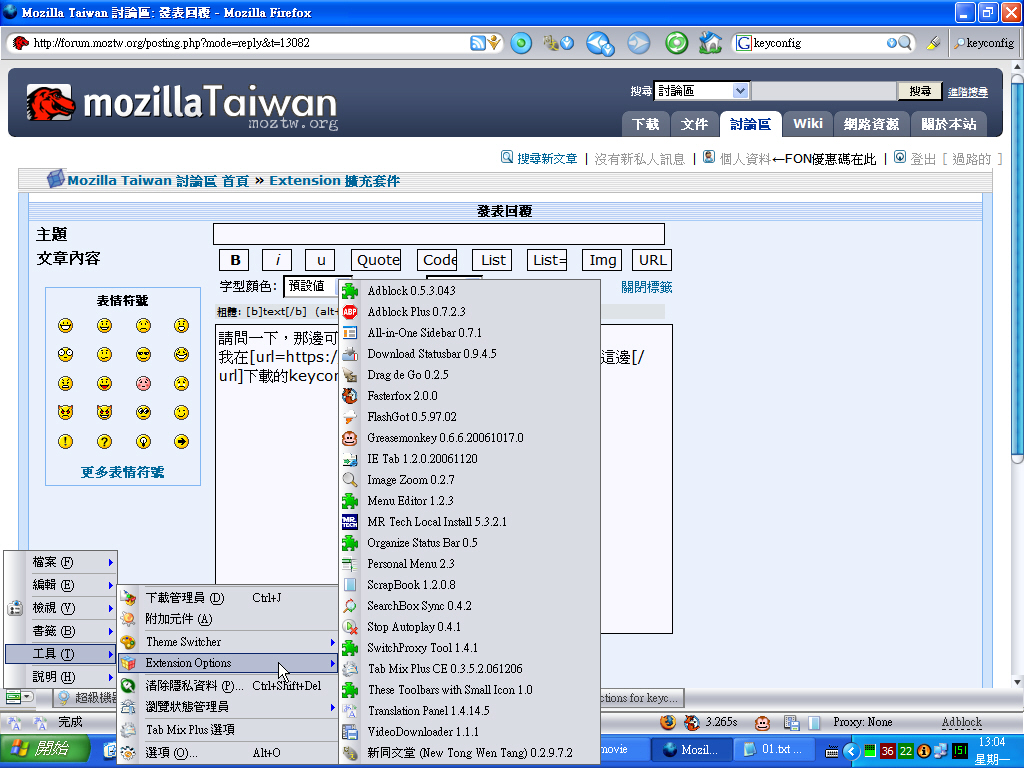Open the 更多表情符號 more emoticons link
The width and height of the screenshot is (1024, 768).
tap(122, 472)
